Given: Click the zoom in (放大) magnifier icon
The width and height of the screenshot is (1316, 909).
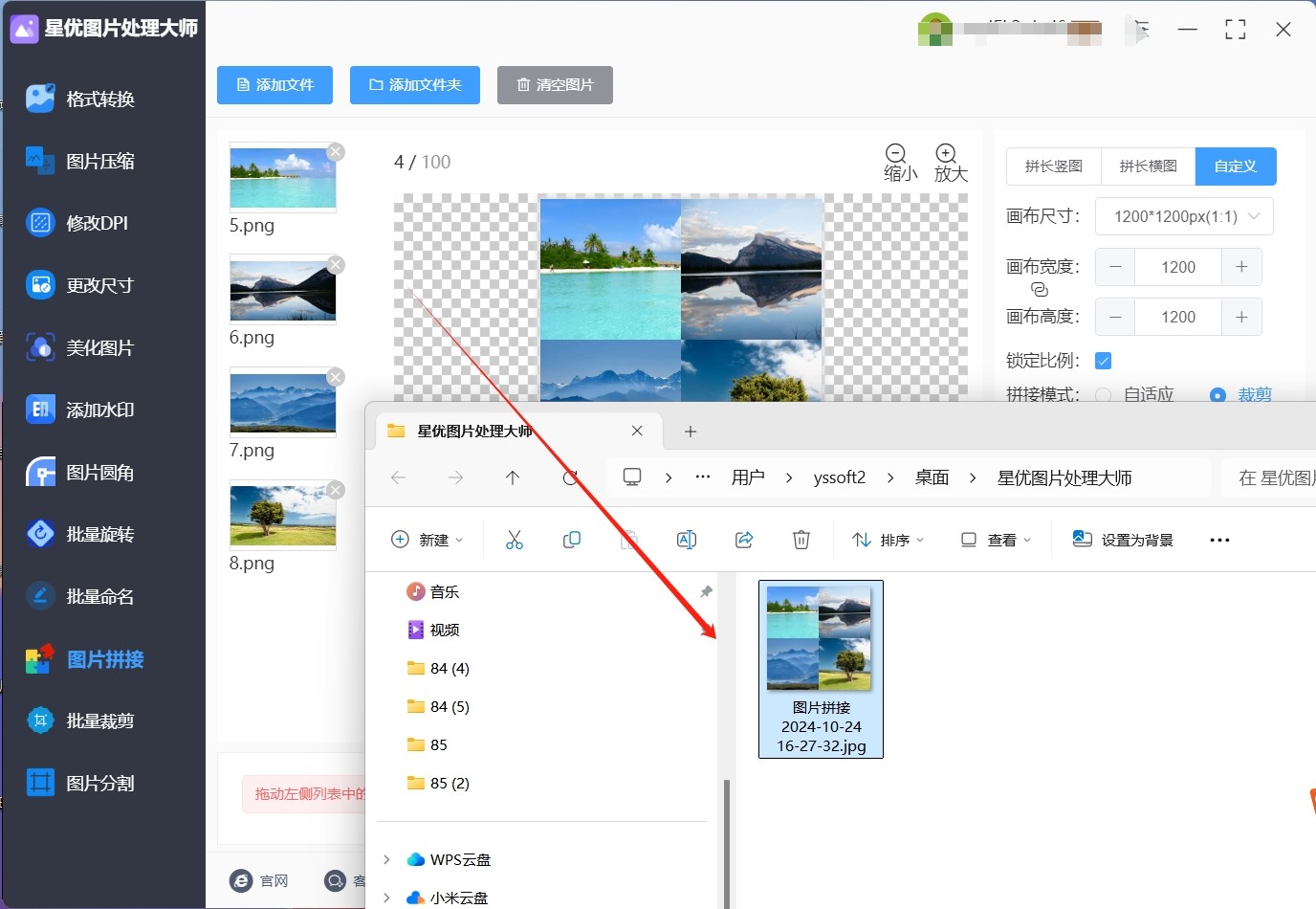Looking at the screenshot, I should tap(946, 154).
